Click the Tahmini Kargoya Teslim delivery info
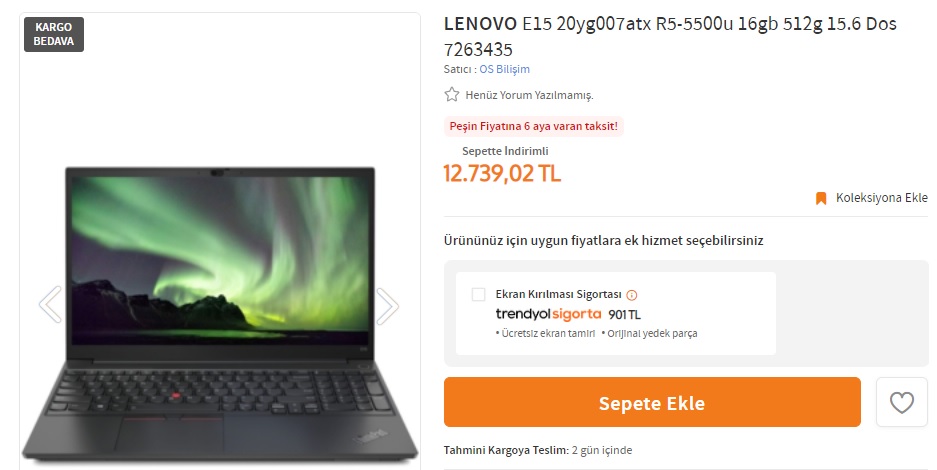Image resolution: width=937 pixels, height=470 pixels. (538, 450)
